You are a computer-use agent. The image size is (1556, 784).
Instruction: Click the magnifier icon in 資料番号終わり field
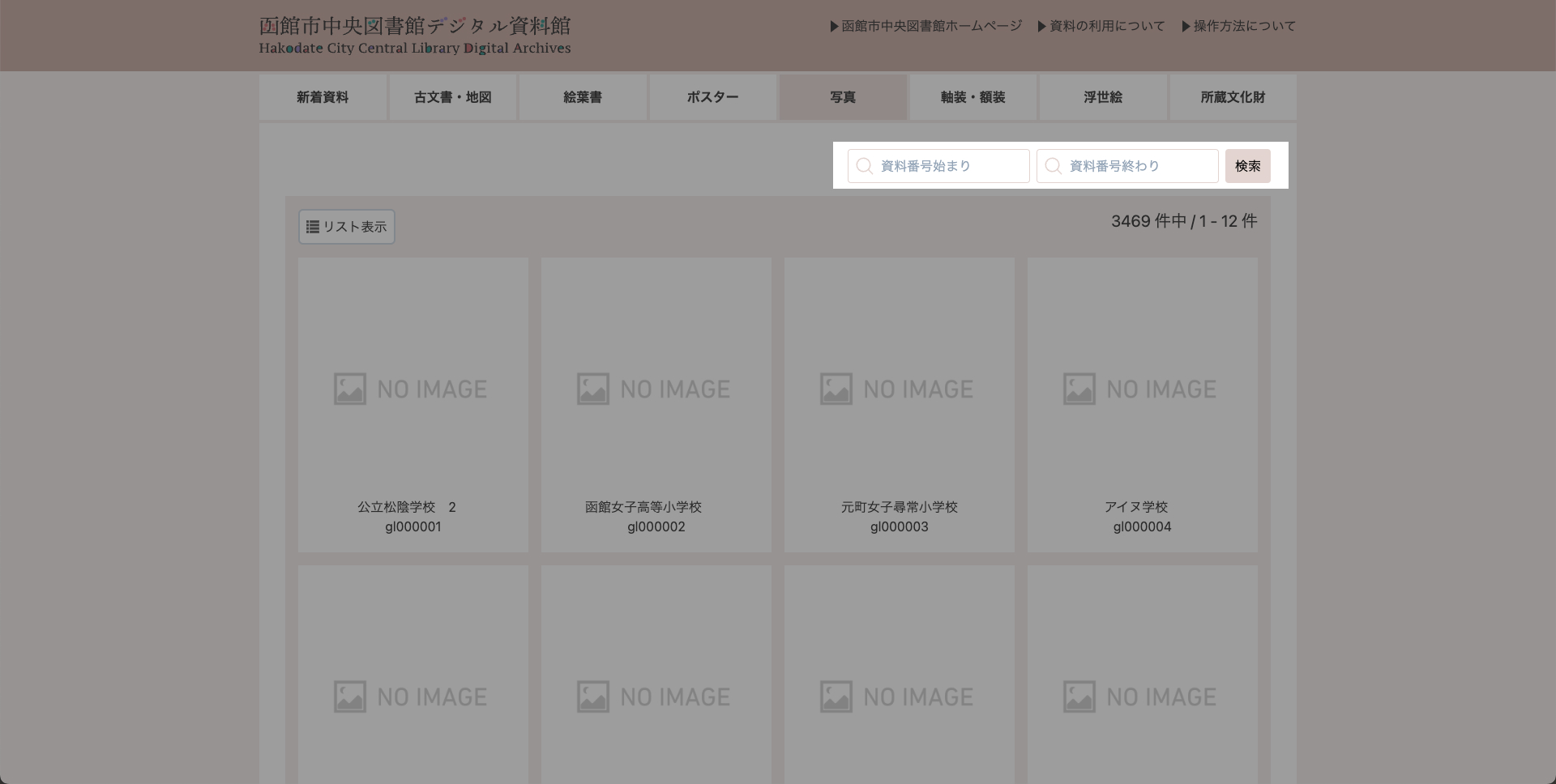click(1054, 166)
